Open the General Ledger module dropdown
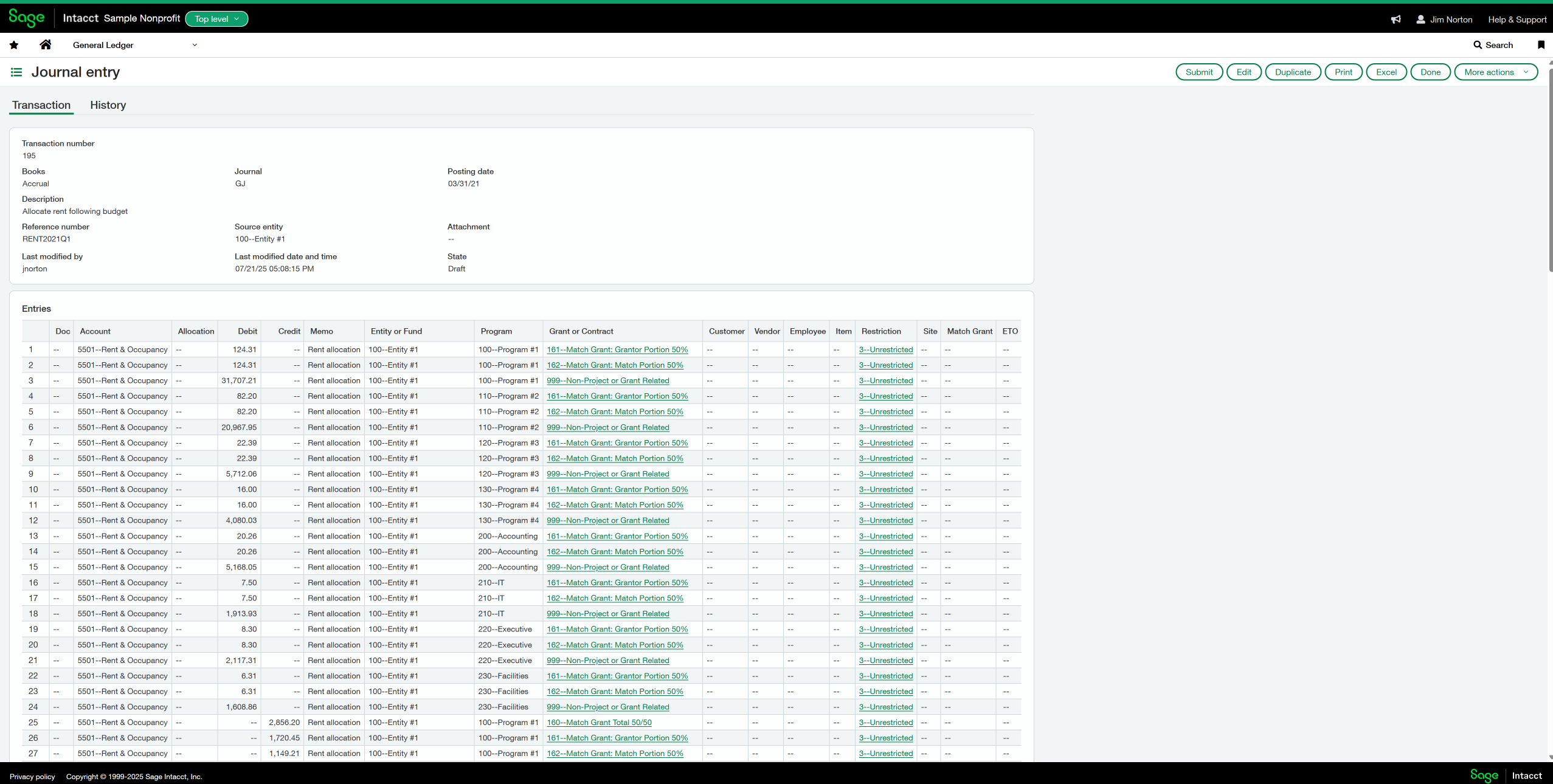1553x784 pixels. click(134, 45)
